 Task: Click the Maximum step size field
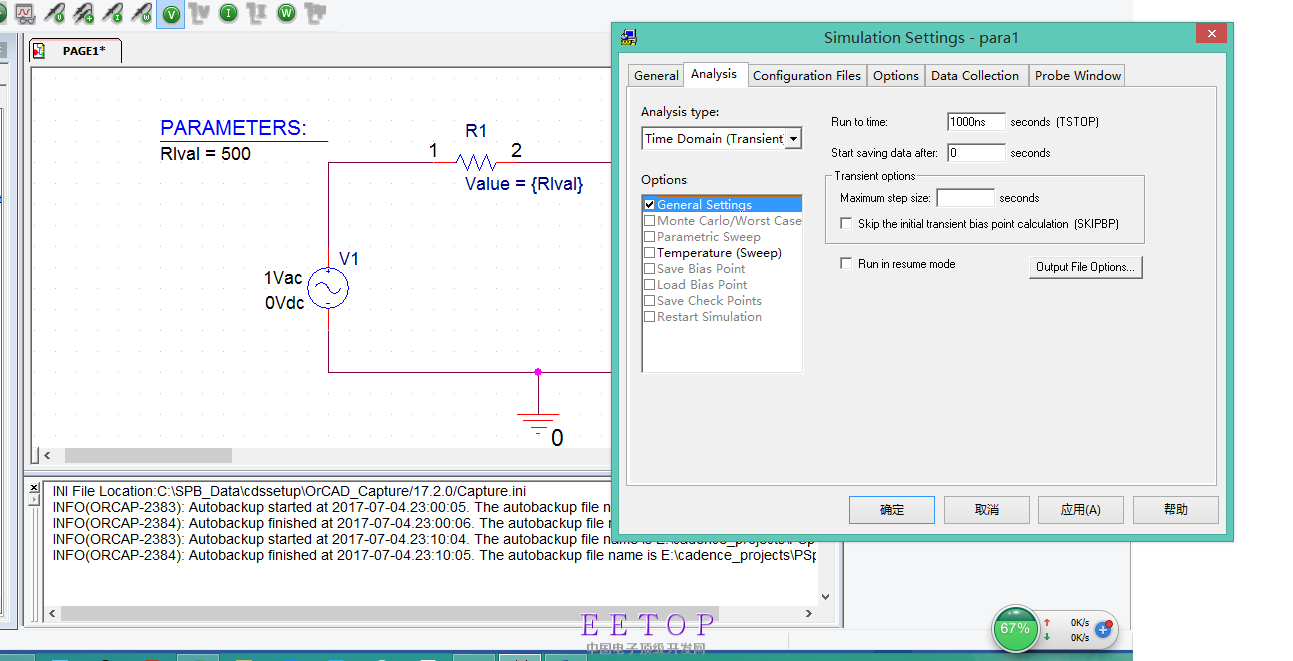pos(965,198)
